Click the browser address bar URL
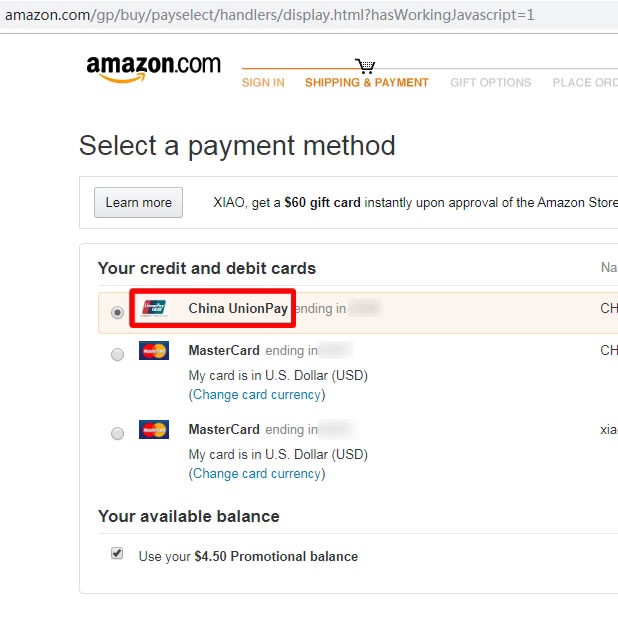 (270, 15)
